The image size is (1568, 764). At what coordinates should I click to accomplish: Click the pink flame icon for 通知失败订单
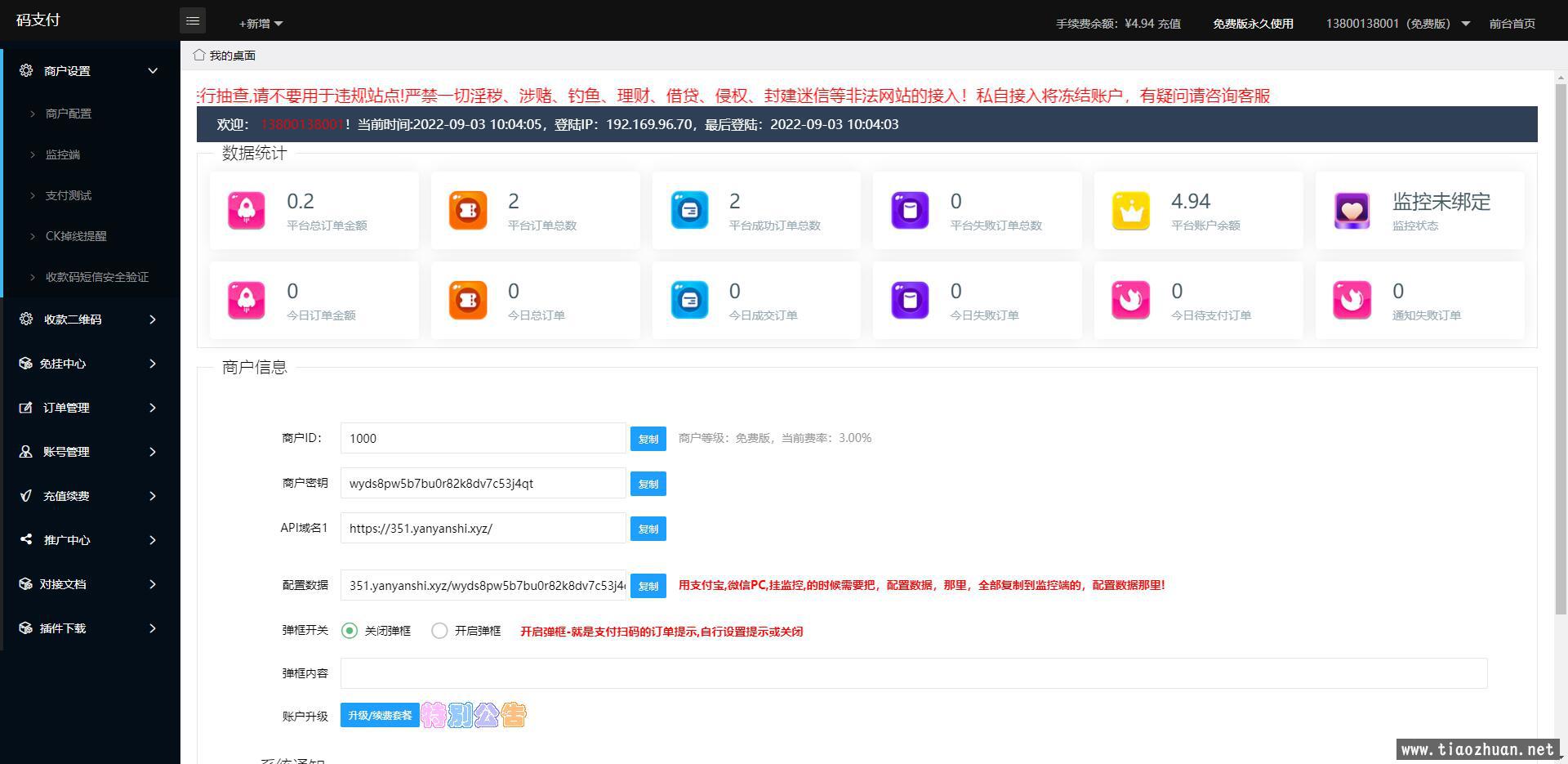point(1352,300)
